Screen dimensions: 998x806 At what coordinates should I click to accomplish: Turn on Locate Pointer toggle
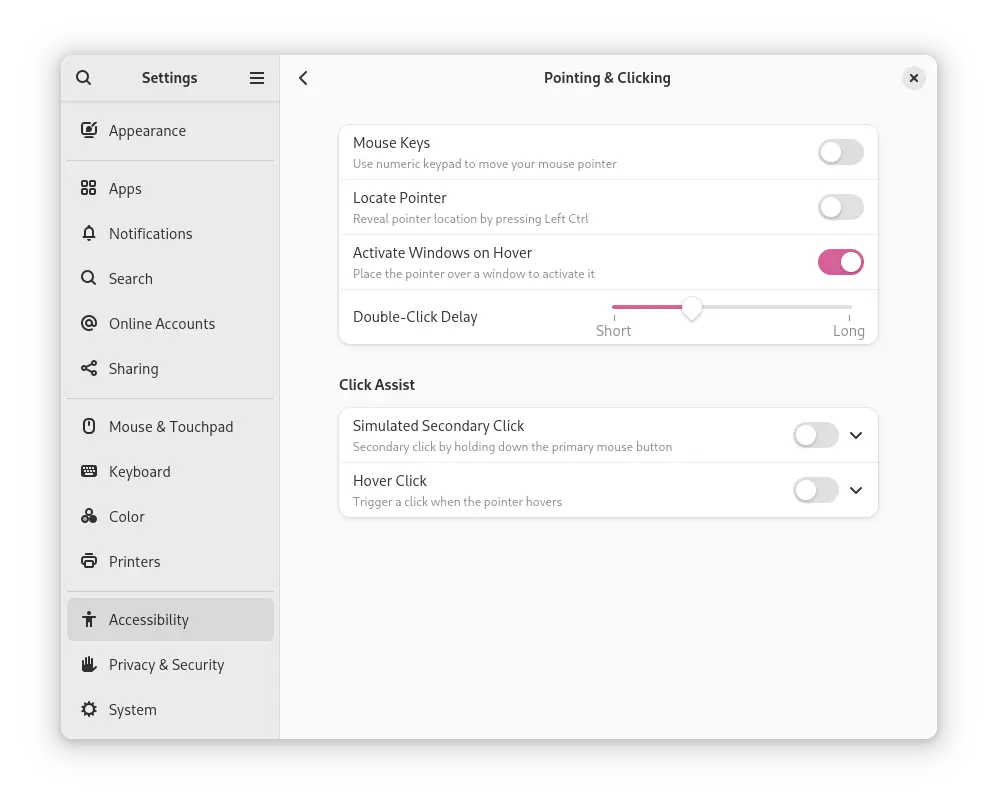[x=840, y=207]
